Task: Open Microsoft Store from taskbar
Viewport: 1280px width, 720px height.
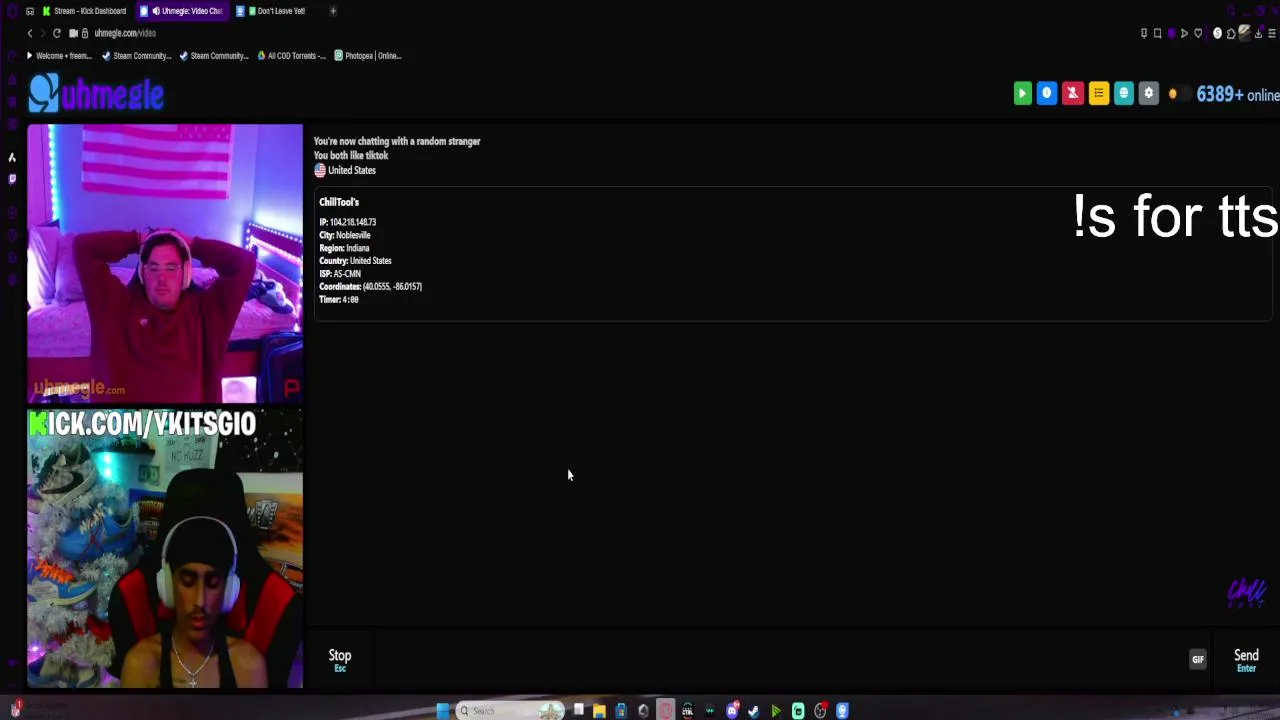Action: [x=621, y=711]
